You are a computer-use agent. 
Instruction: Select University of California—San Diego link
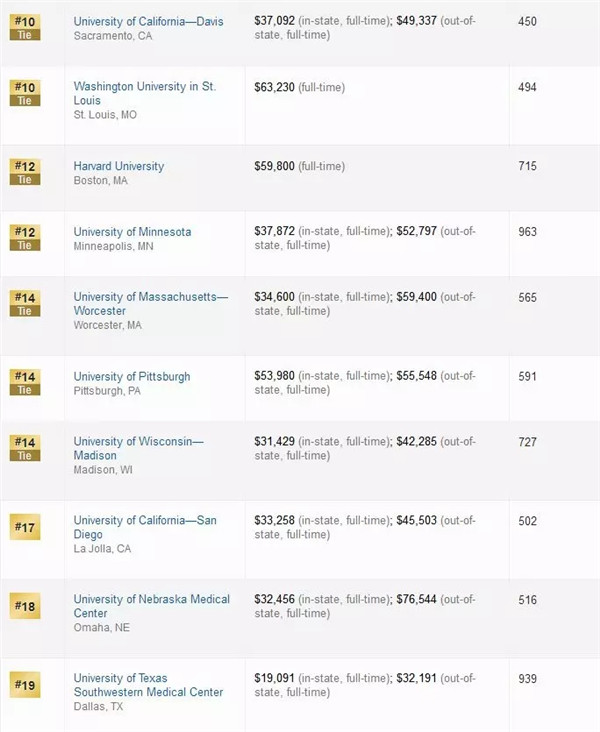[144, 527]
